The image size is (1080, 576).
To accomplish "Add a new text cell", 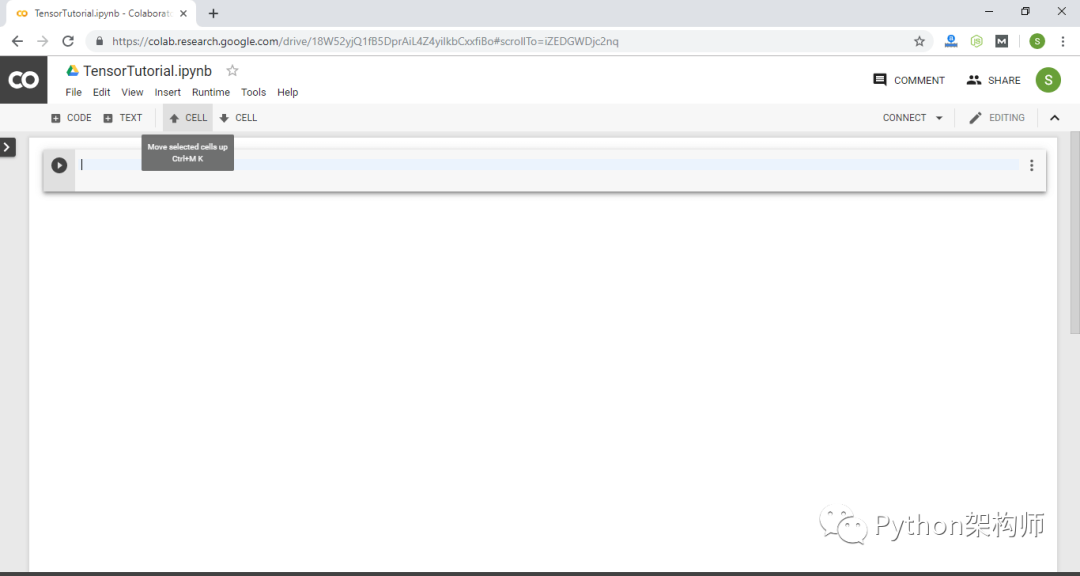I will pyautogui.click(x=123, y=118).
